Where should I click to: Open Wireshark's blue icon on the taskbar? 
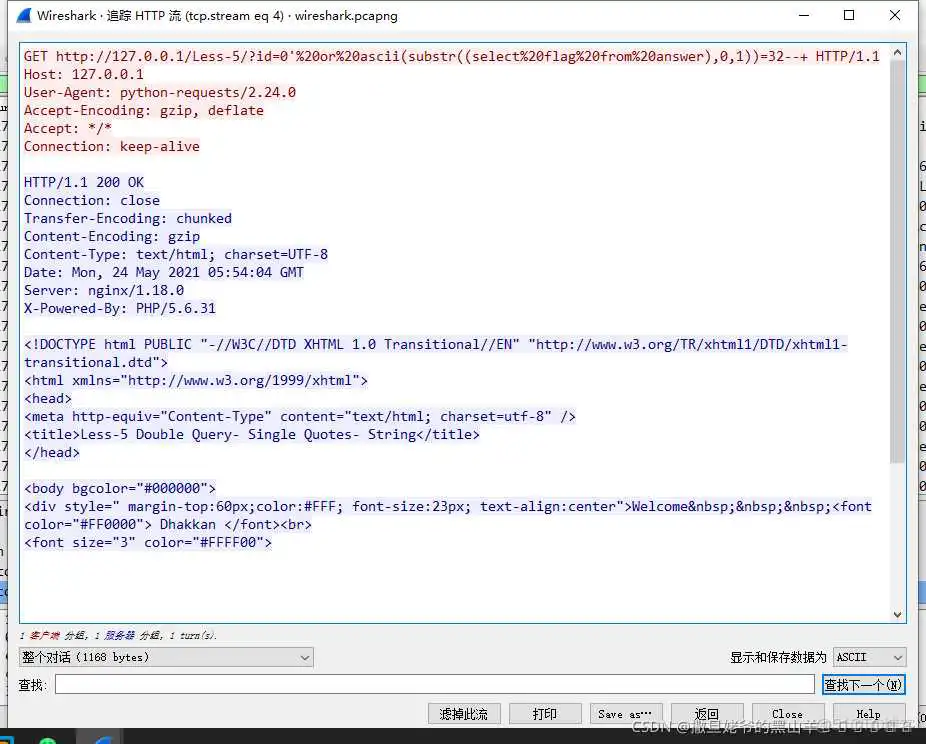(x=102, y=738)
